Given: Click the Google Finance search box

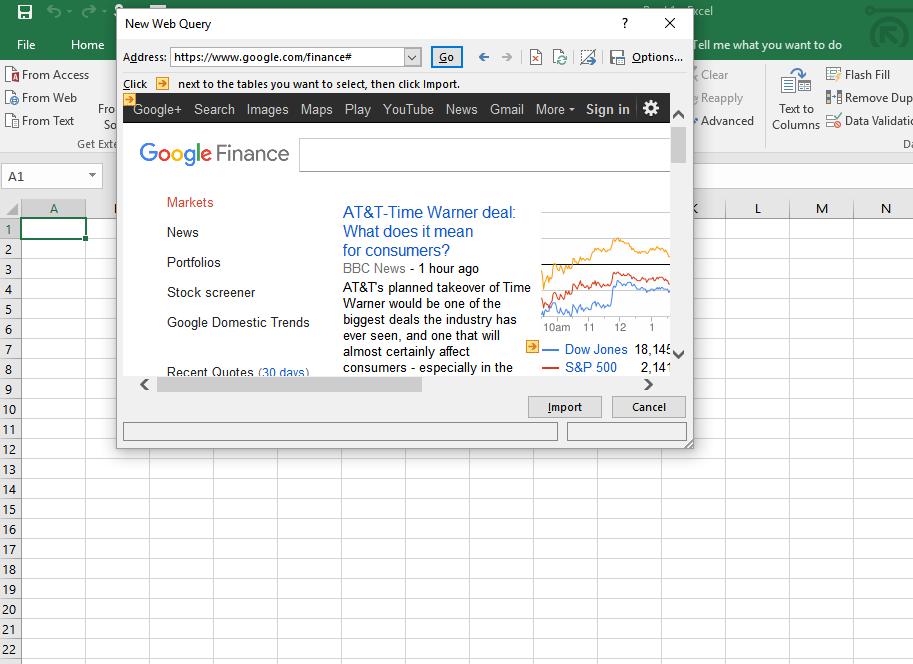Looking at the screenshot, I should 484,155.
